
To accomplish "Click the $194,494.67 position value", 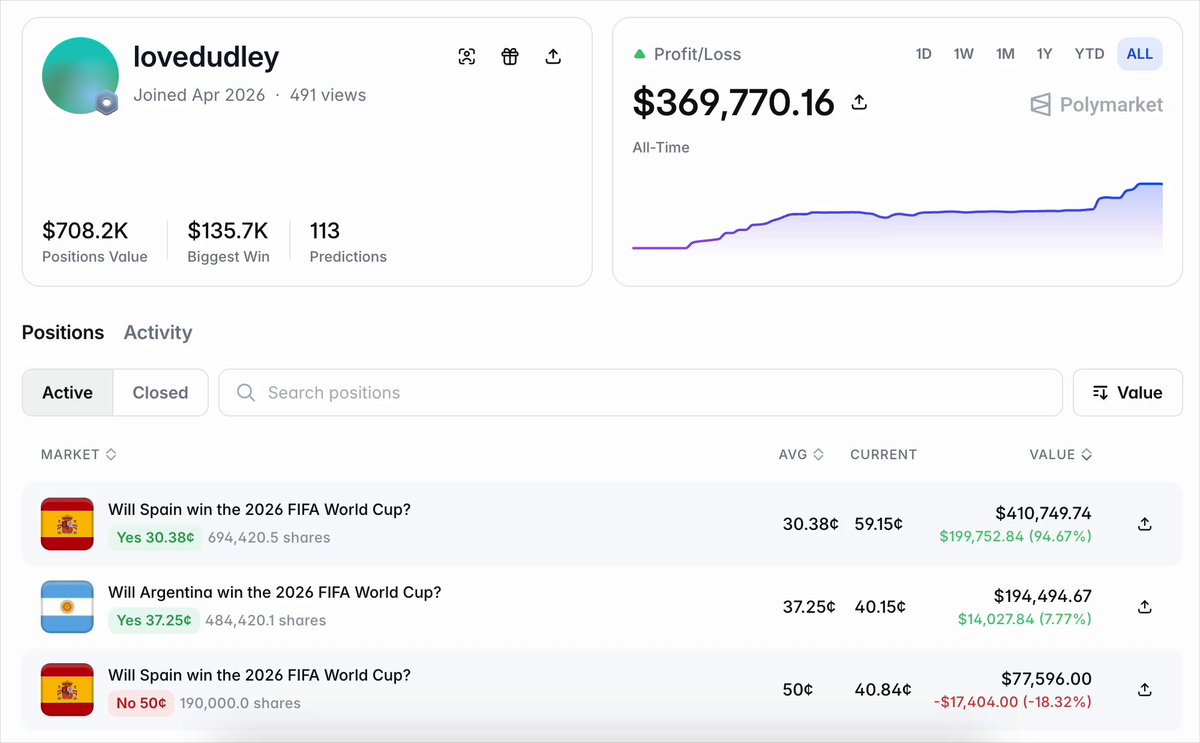I will [1043, 596].
